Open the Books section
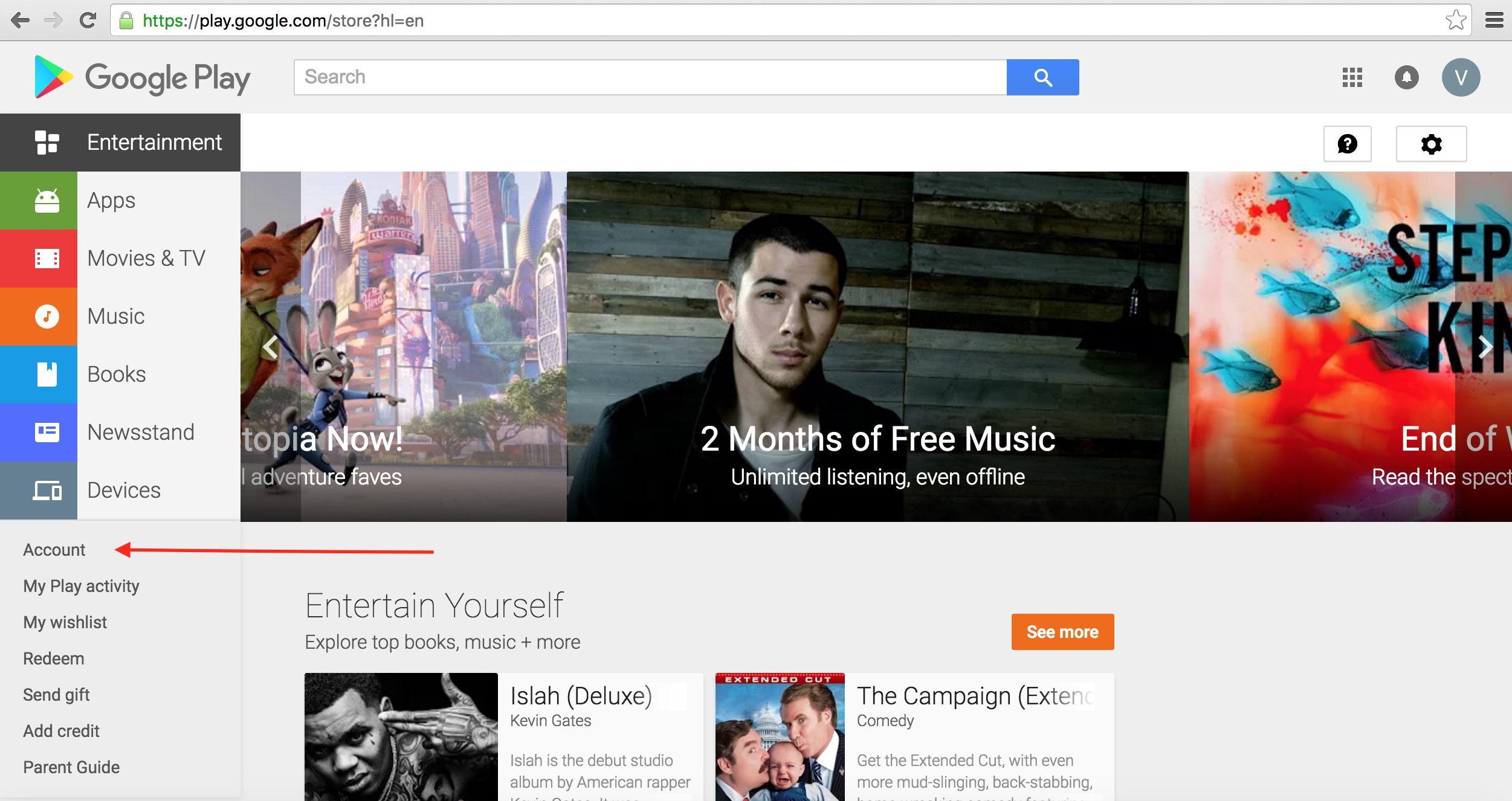 coord(120,375)
